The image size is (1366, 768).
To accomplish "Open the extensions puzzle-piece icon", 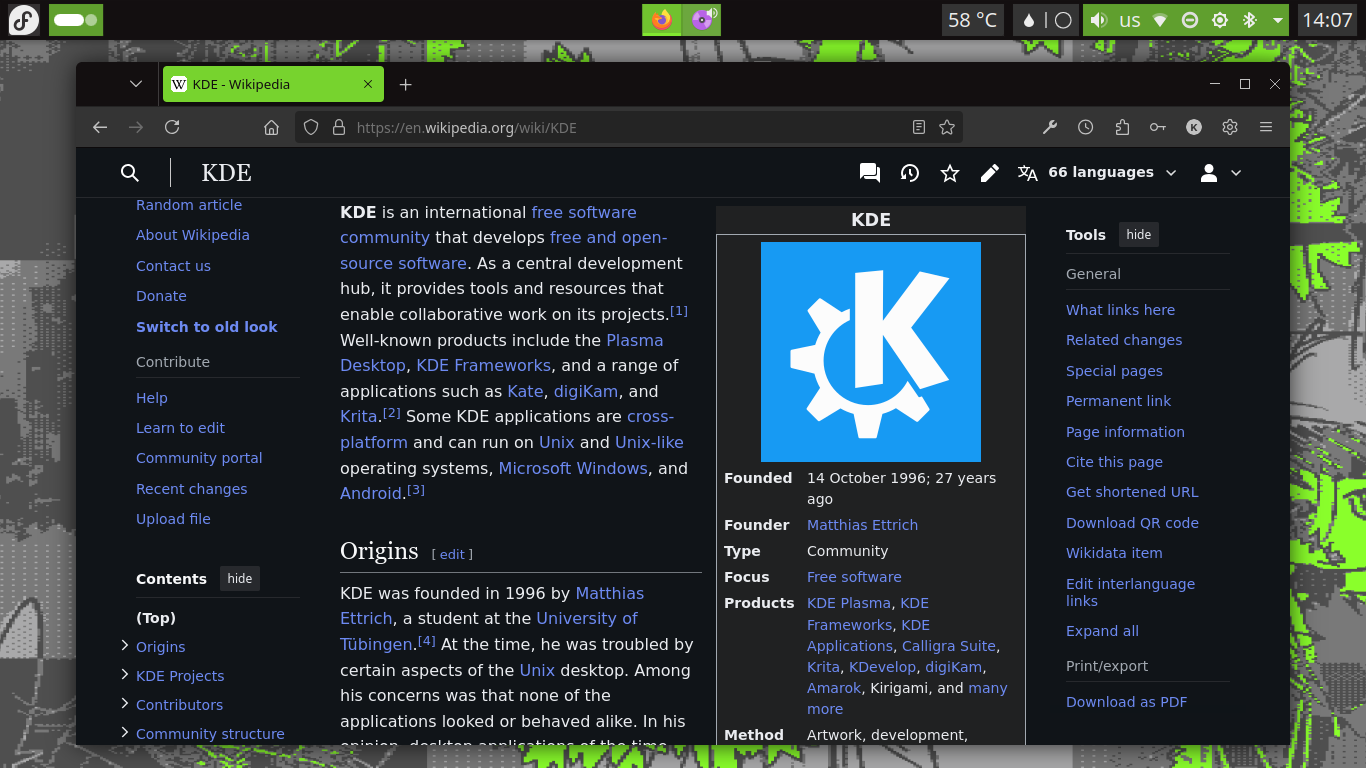I will pyautogui.click(x=1122, y=127).
